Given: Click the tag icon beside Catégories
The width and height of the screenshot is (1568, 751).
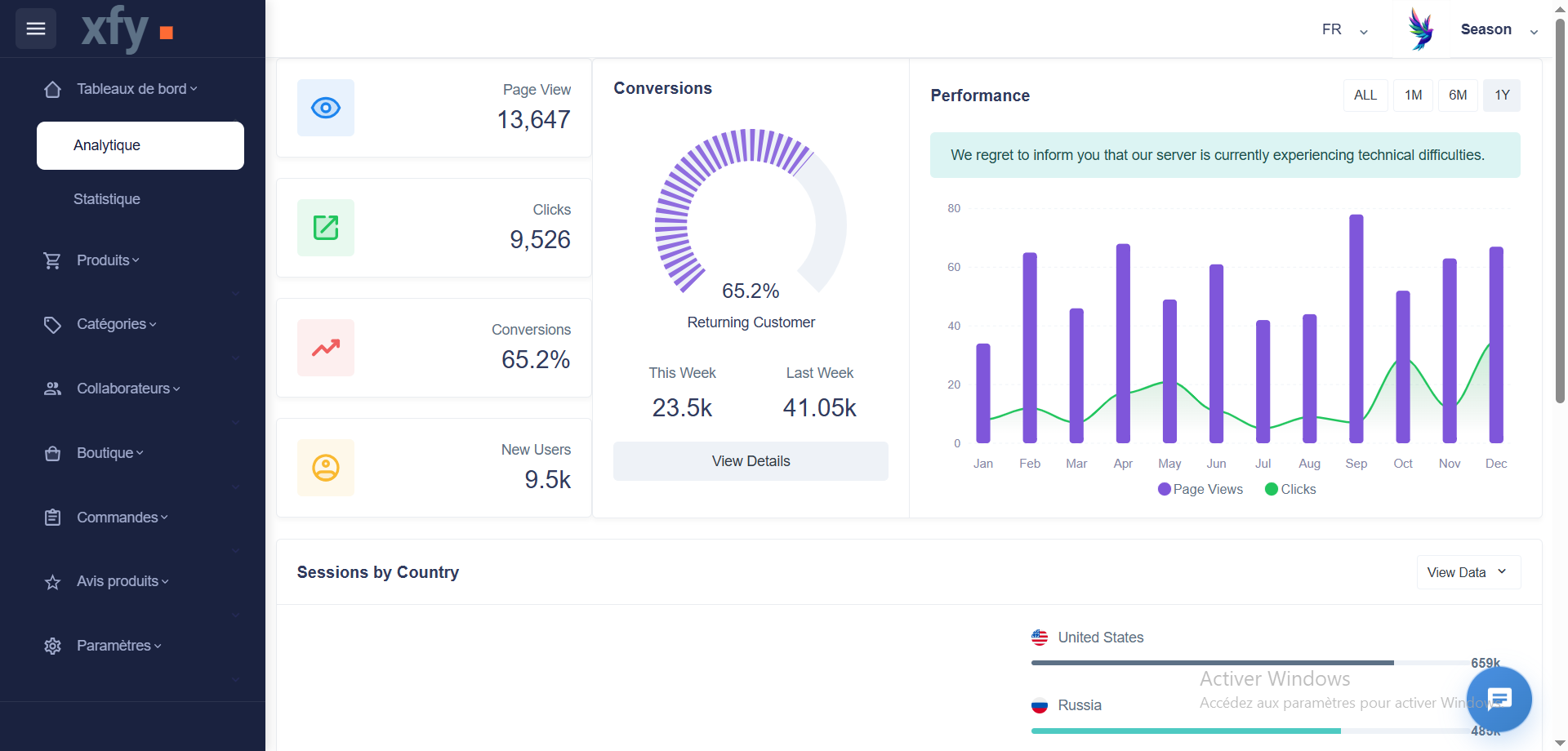Looking at the screenshot, I should tap(52, 325).
